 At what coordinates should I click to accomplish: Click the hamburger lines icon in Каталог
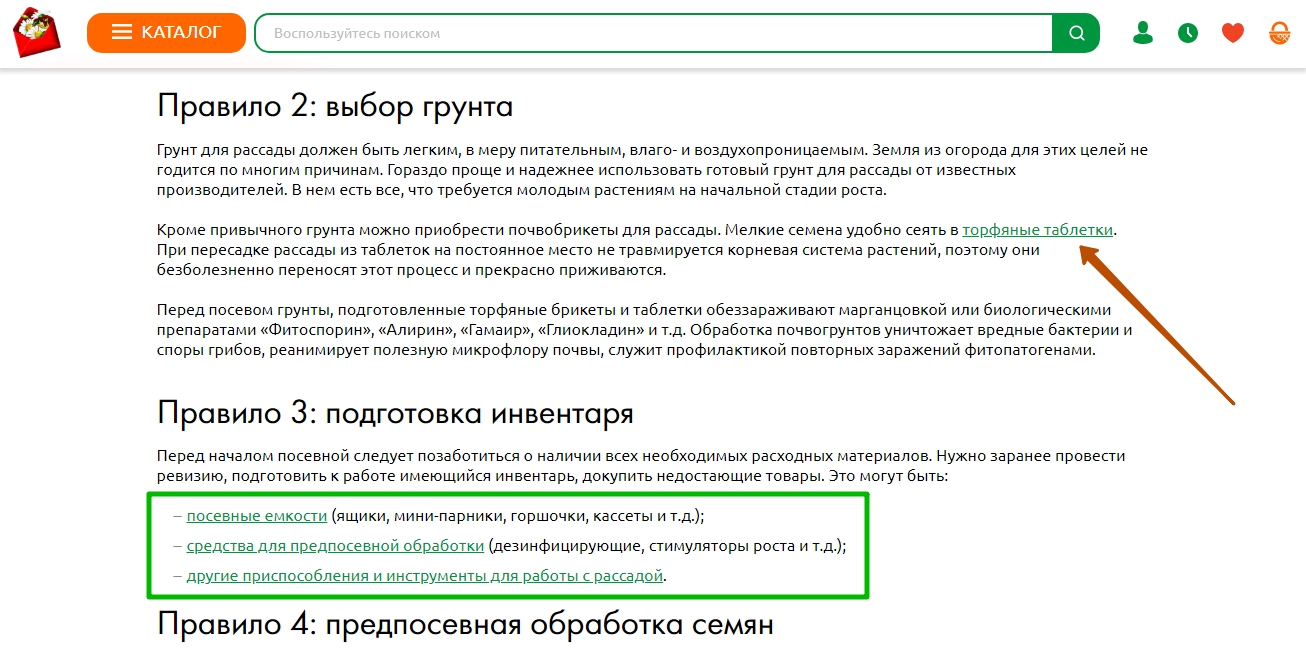(122, 33)
